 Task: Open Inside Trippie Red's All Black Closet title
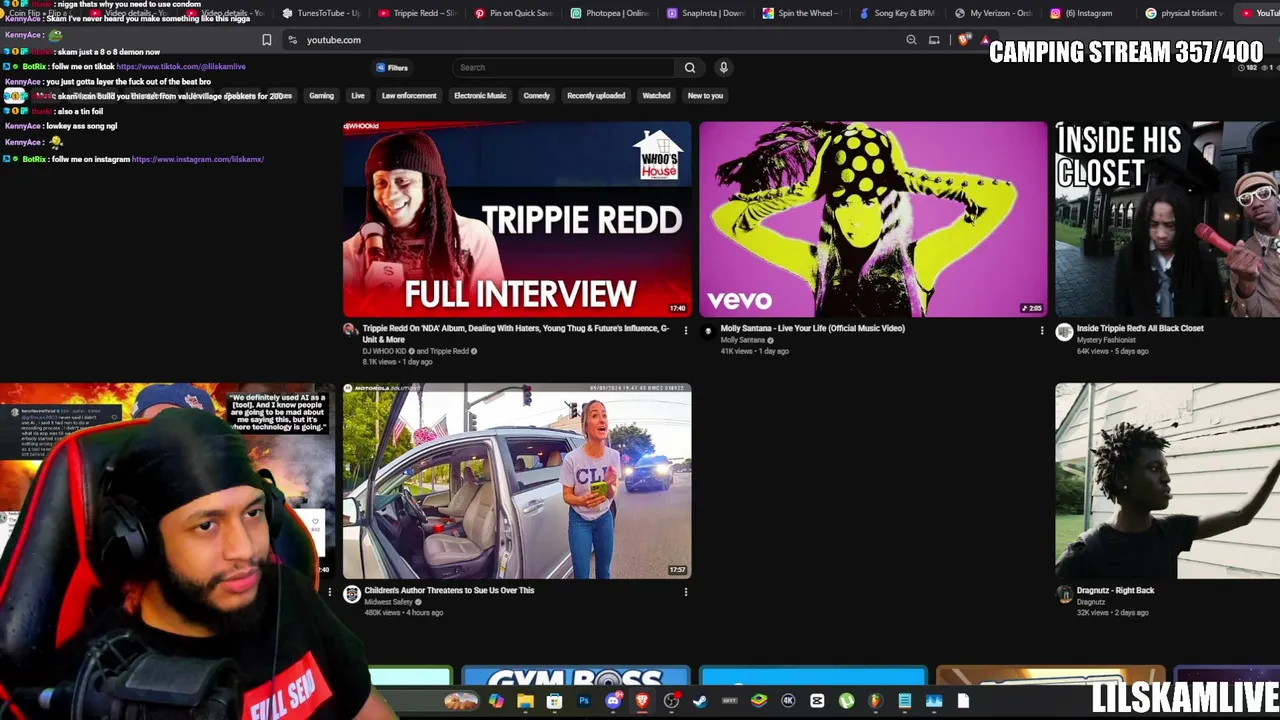tap(1140, 328)
